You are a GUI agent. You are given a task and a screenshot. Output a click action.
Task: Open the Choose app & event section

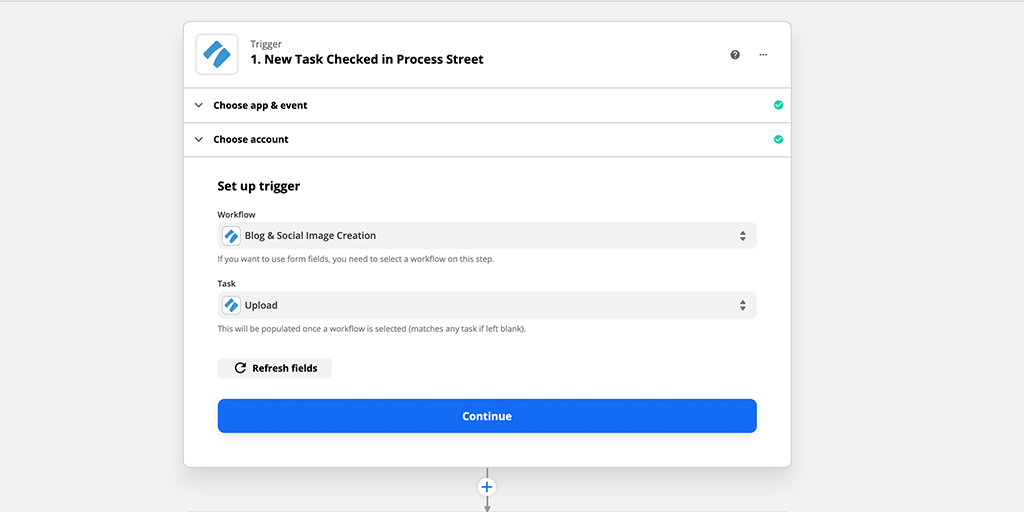pyautogui.click(x=487, y=105)
